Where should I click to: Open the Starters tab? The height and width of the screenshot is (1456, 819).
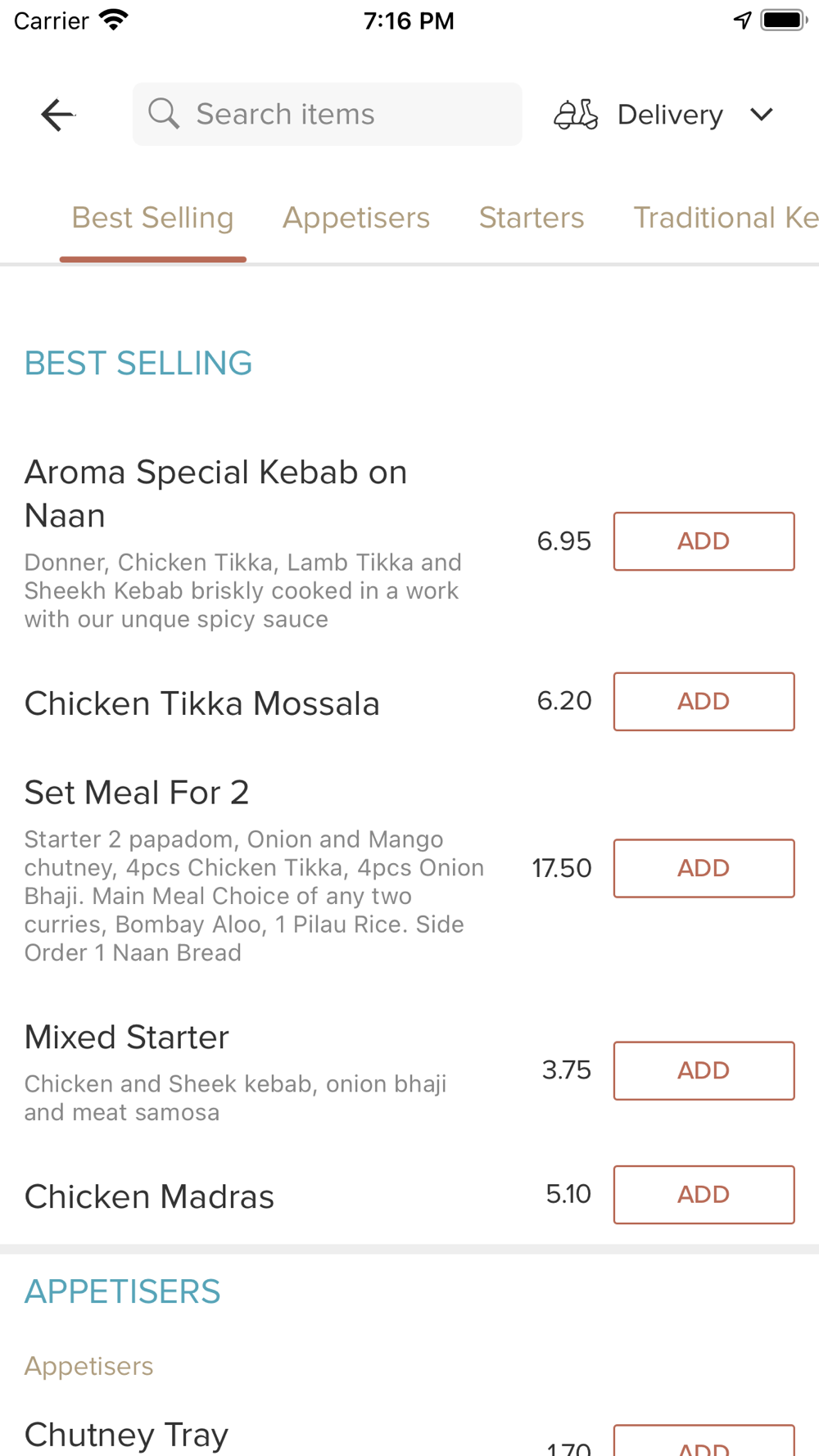pos(532,218)
